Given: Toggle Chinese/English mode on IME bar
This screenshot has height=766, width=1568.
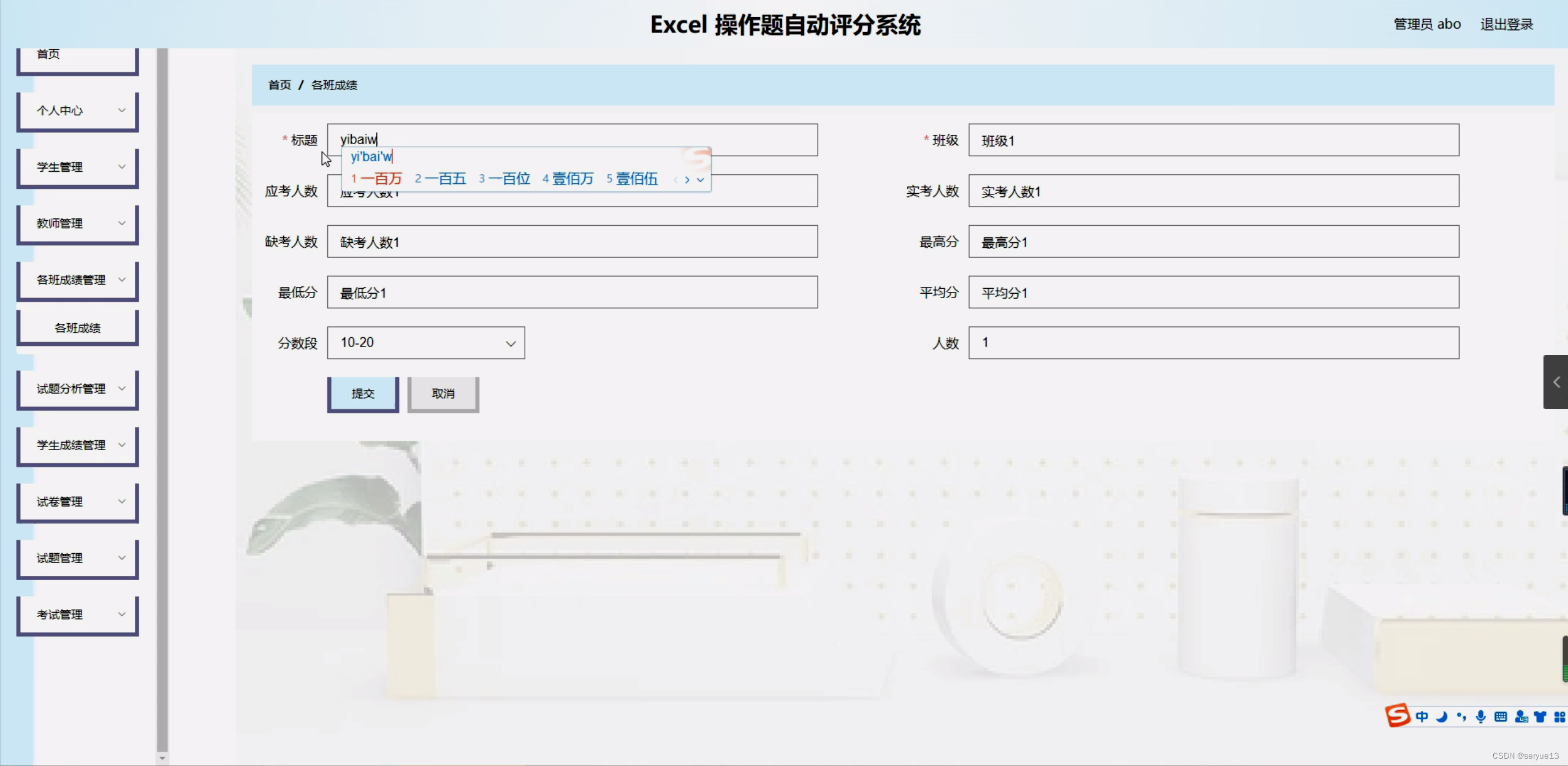Looking at the screenshot, I should pyautogui.click(x=1422, y=717).
